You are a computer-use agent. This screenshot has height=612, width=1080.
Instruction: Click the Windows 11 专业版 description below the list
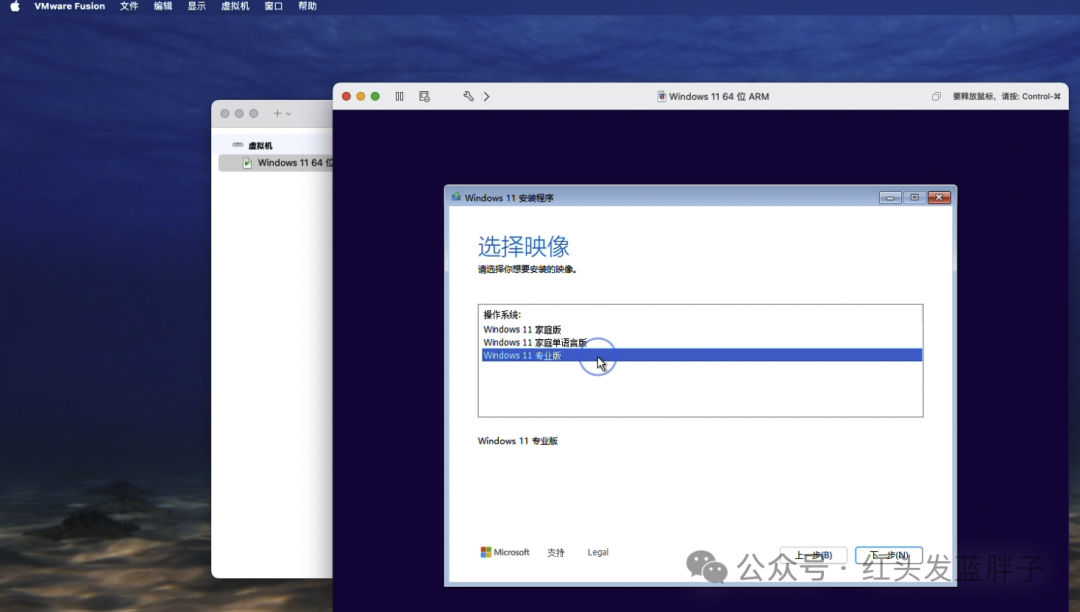point(517,441)
